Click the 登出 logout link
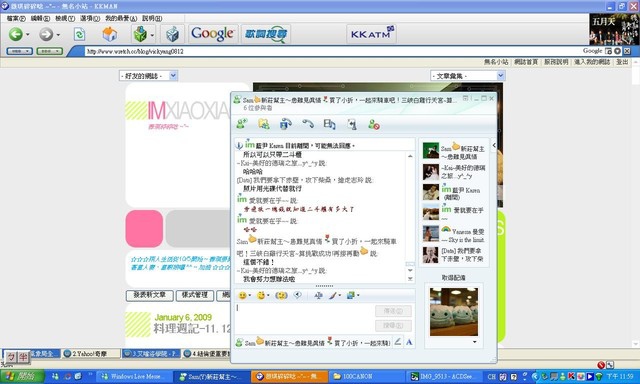Screen dimensions: 640x384 coord(622,62)
